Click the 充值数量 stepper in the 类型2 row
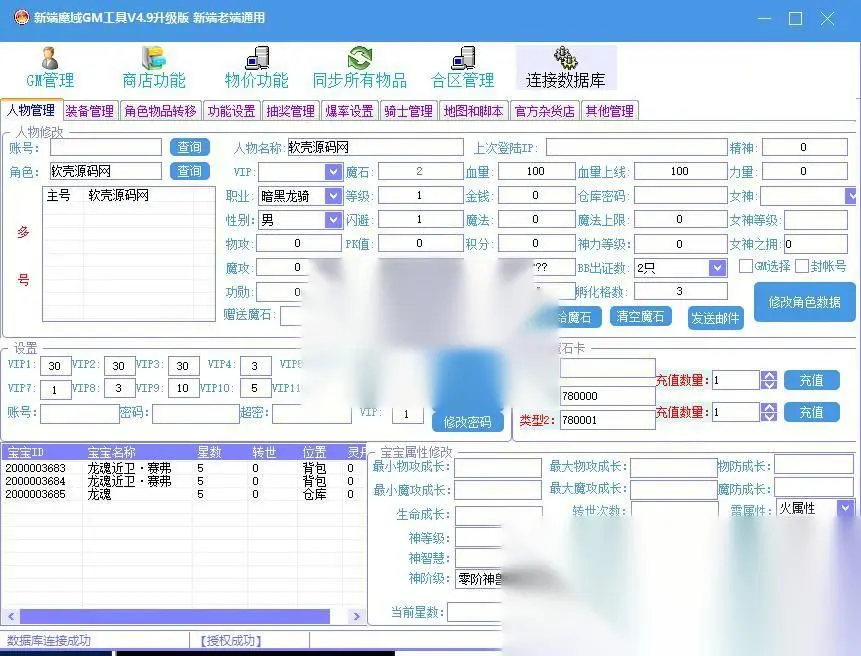This screenshot has height=656, width=861. pos(769,412)
